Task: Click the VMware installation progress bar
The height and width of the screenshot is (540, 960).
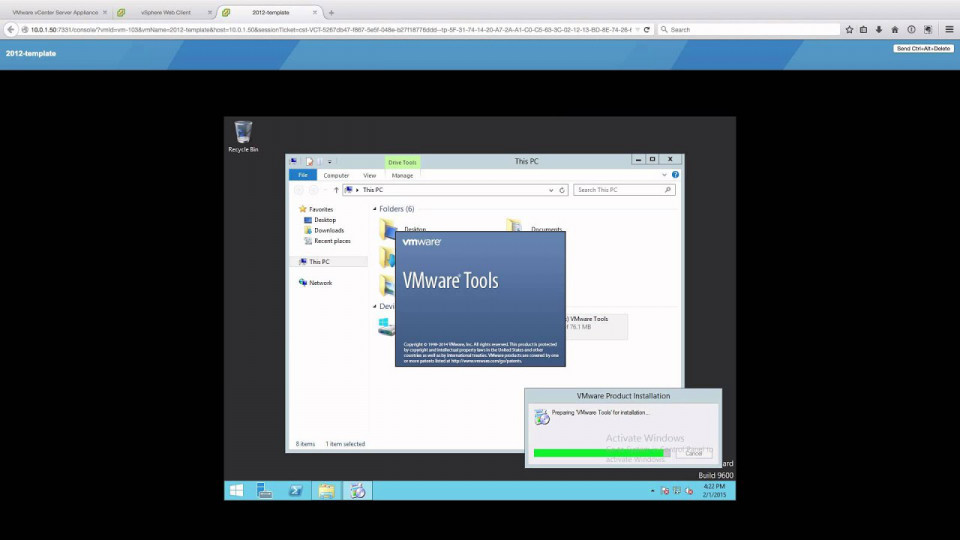Action: tap(602, 453)
